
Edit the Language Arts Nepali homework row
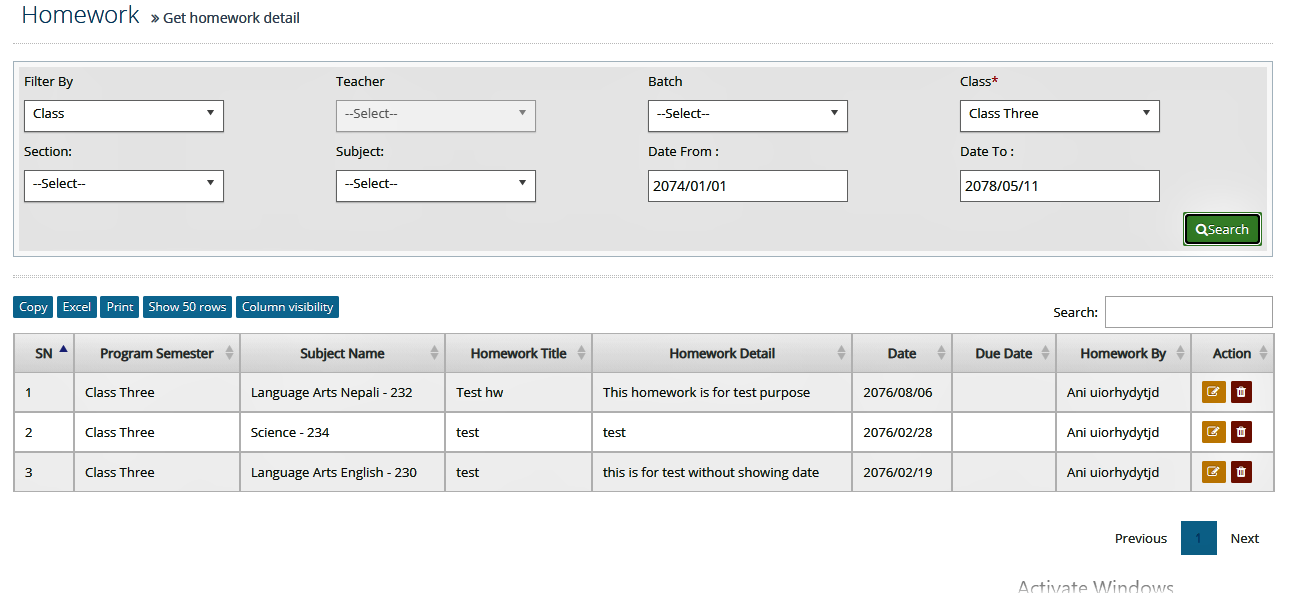click(x=1213, y=392)
